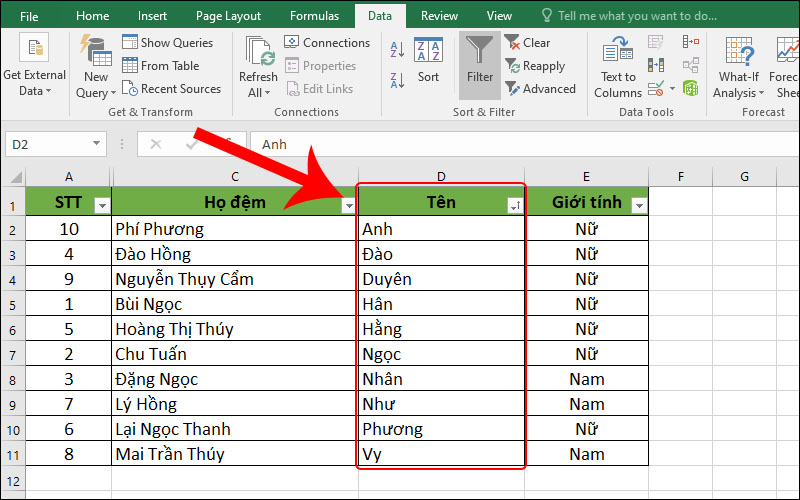Switch to the Home tab
This screenshot has width=800, height=500.
pos(92,16)
